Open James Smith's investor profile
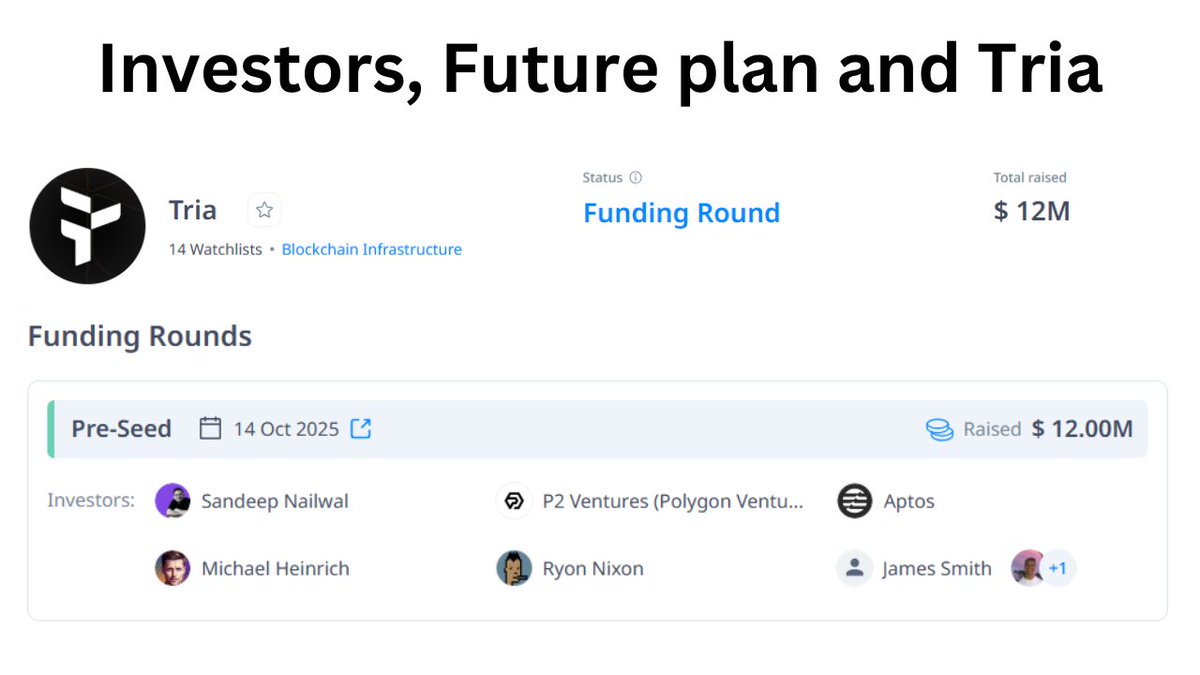 (x=937, y=569)
